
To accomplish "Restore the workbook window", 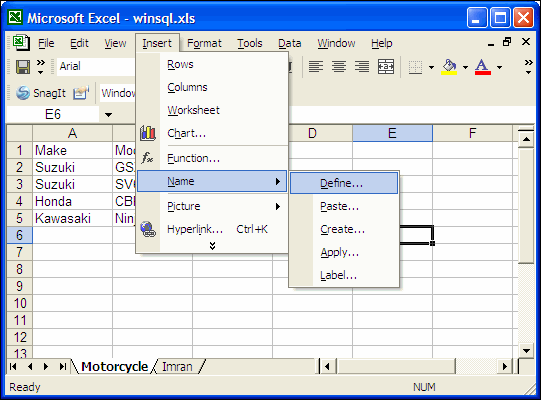I will click(507, 42).
